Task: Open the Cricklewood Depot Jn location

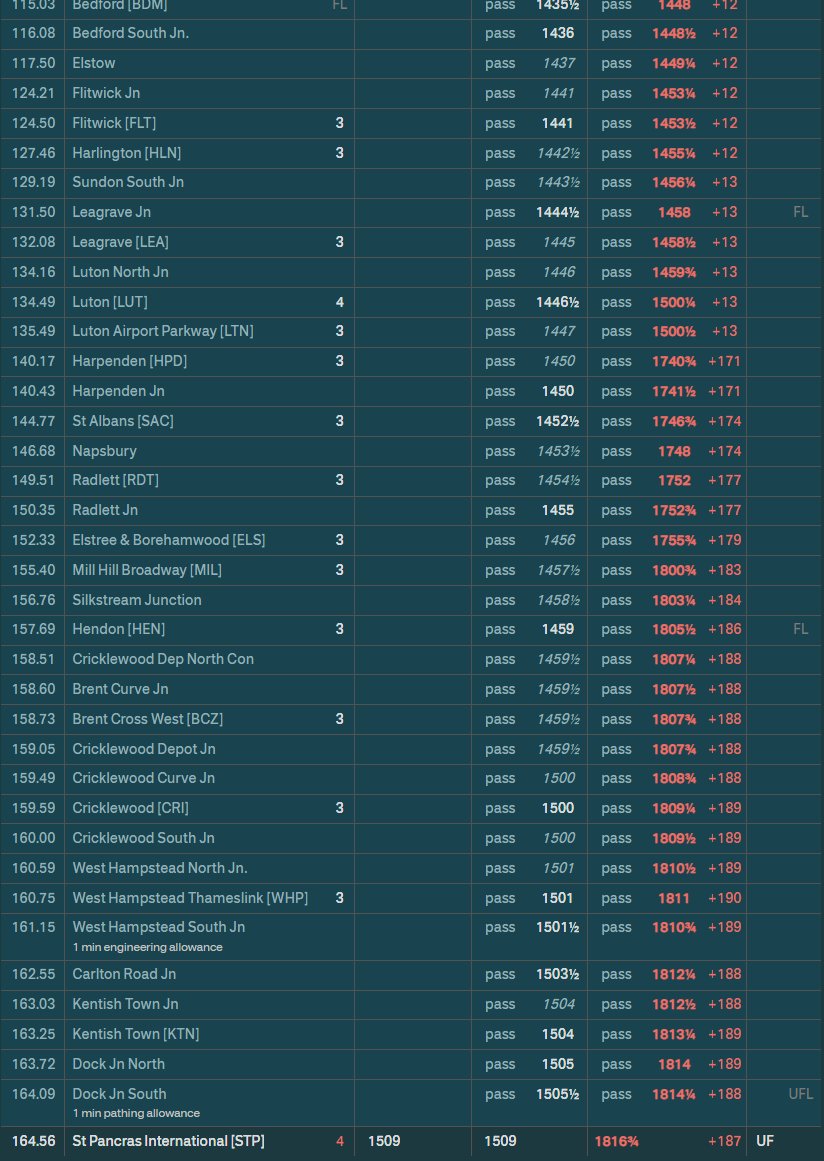Action: pyautogui.click(x=144, y=749)
